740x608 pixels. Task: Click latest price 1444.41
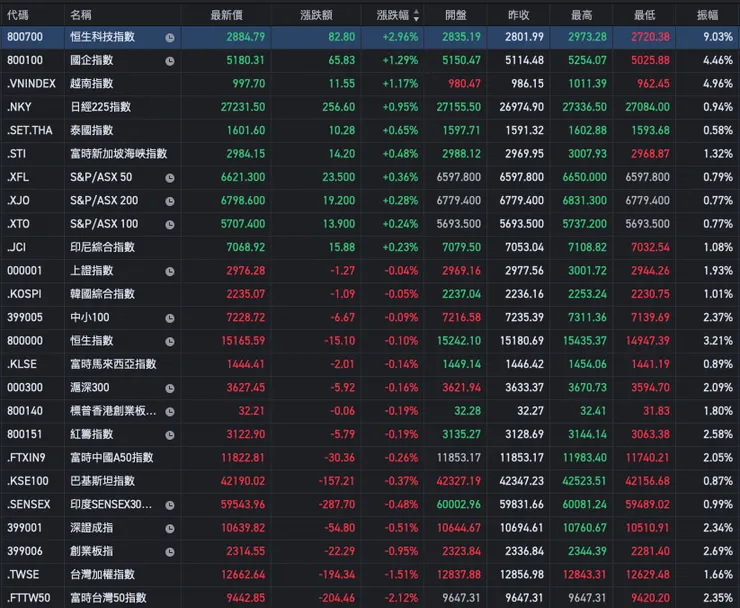(x=246, y=364)
